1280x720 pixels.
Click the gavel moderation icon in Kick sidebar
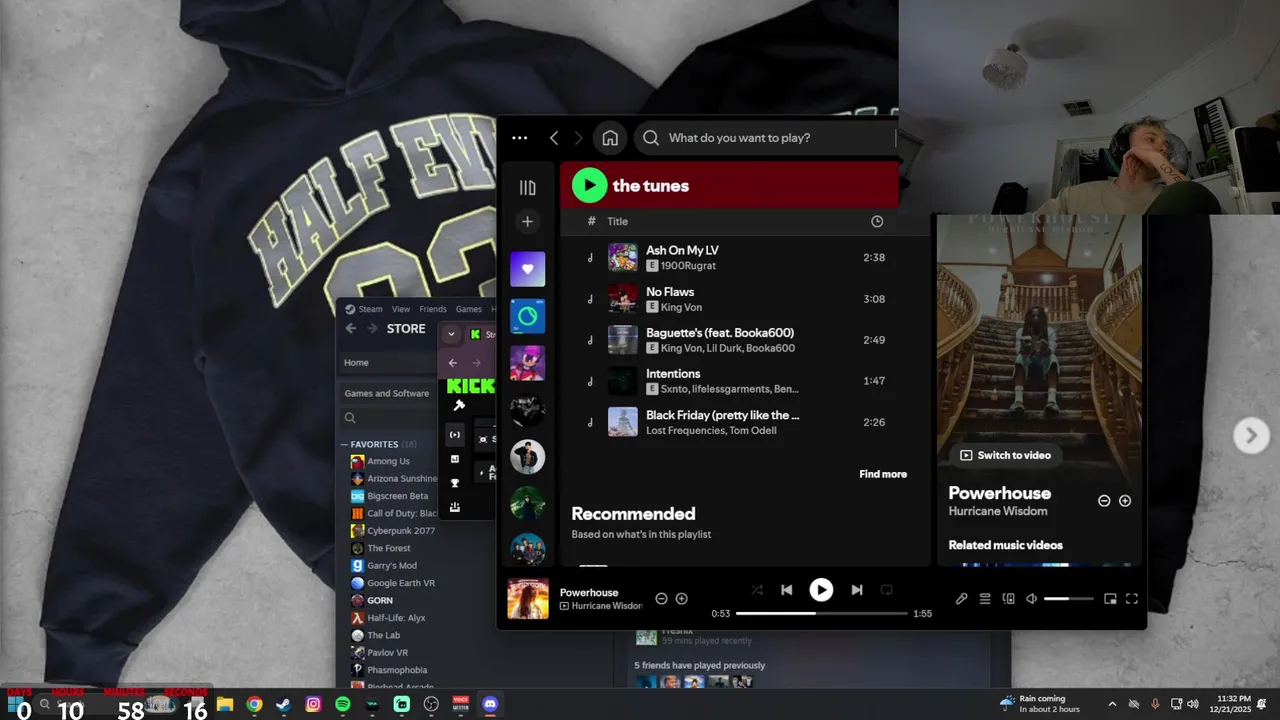tap(459, 405)
